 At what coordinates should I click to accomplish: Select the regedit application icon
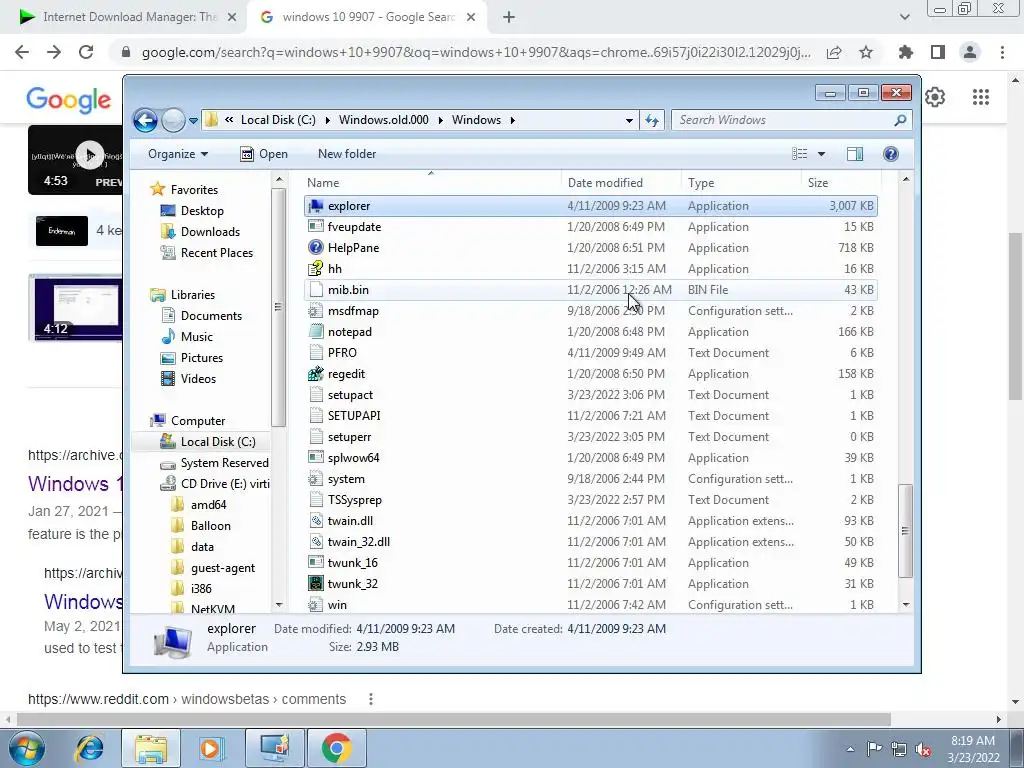[x=316, y=374]
